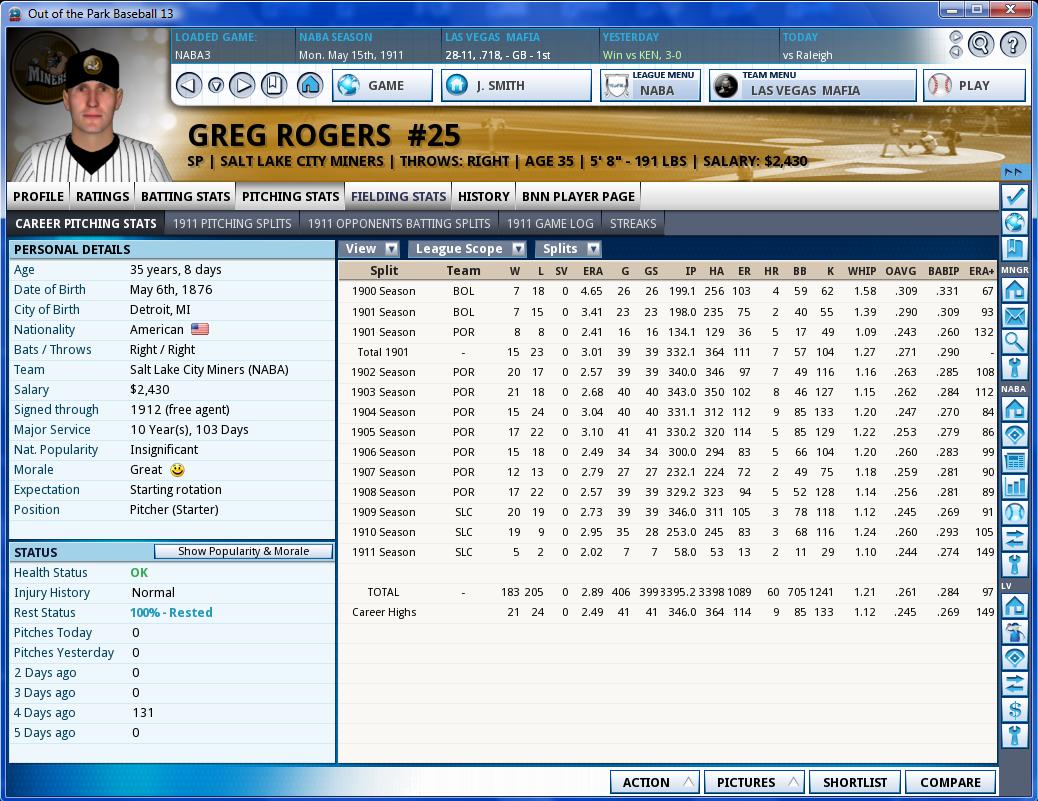Open the J. SMITH manager menu

(x=516, y=85)
